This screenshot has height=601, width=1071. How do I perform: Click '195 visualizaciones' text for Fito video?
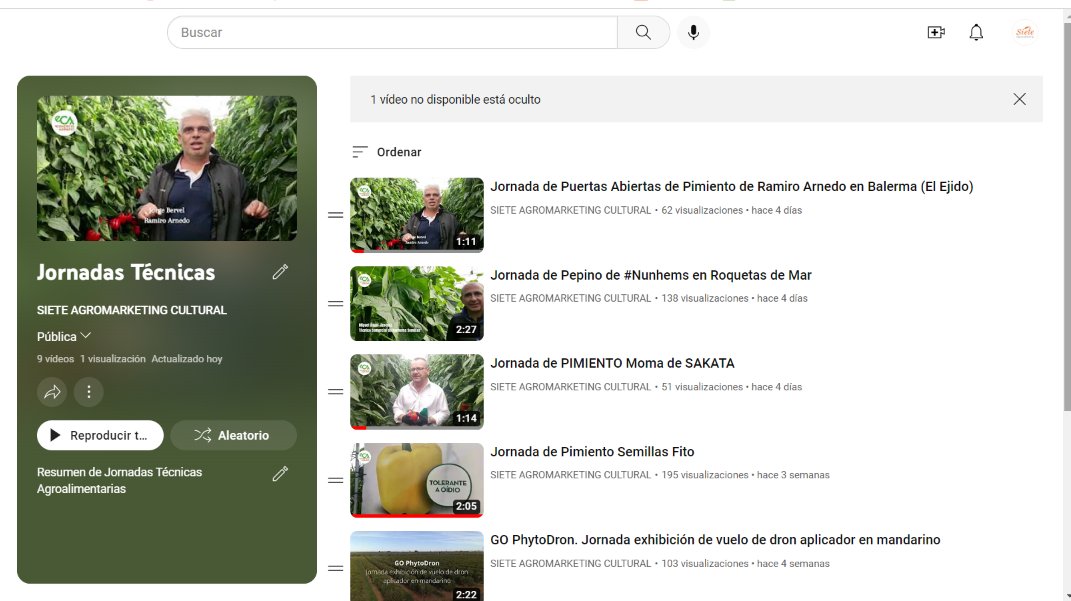click(x=705, y=475)
